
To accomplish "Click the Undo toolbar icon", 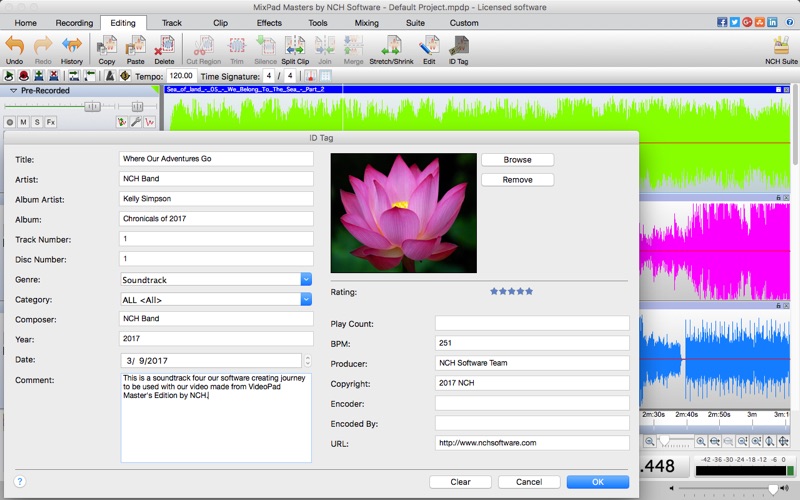I will 14,47.
